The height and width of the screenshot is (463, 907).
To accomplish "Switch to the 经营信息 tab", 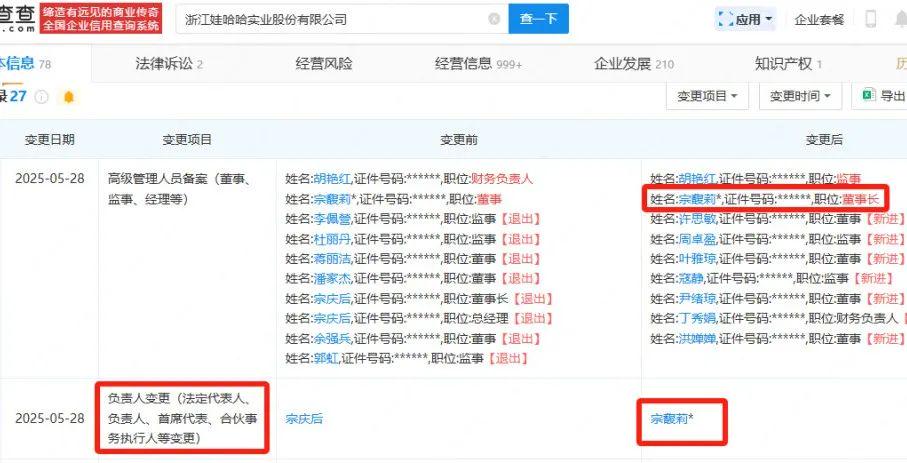I will 478,64.
